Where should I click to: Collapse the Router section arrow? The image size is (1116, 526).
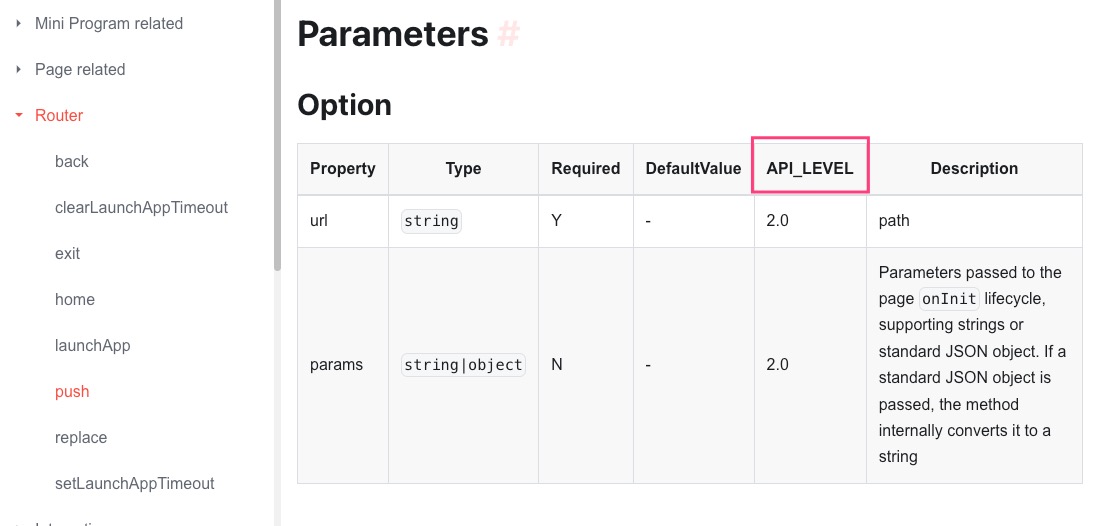coord(19,115)
